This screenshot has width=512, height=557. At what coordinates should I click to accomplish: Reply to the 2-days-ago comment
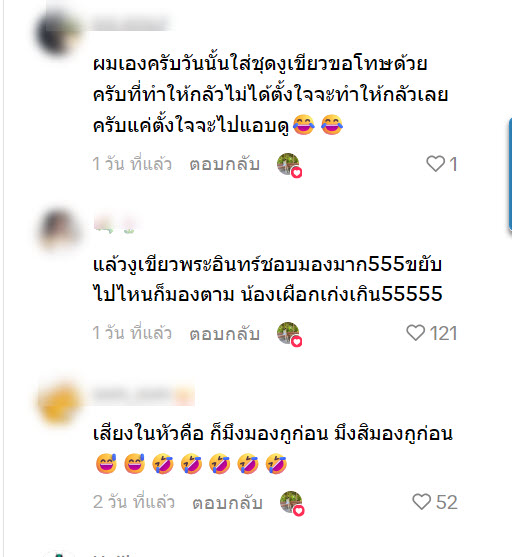(x=227, y=502)
